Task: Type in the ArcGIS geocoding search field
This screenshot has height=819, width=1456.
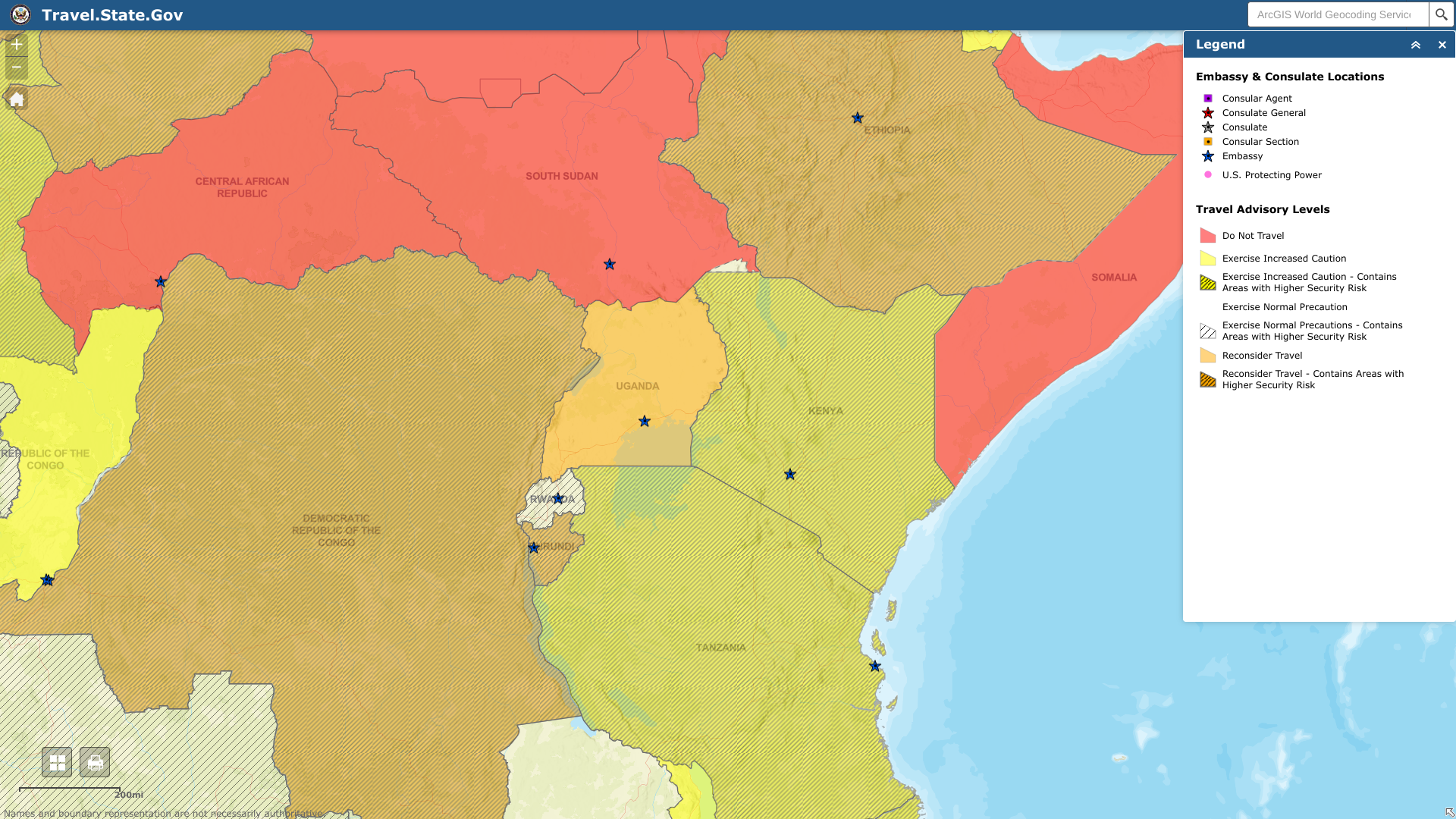Action: pos(1337,14)
